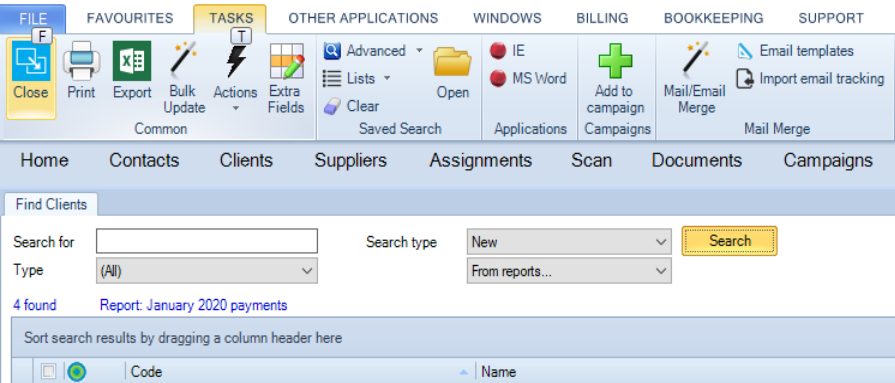Viewport: 895px width, 383px height.
Task: Open Contacts navigation item
Action: 144,160
